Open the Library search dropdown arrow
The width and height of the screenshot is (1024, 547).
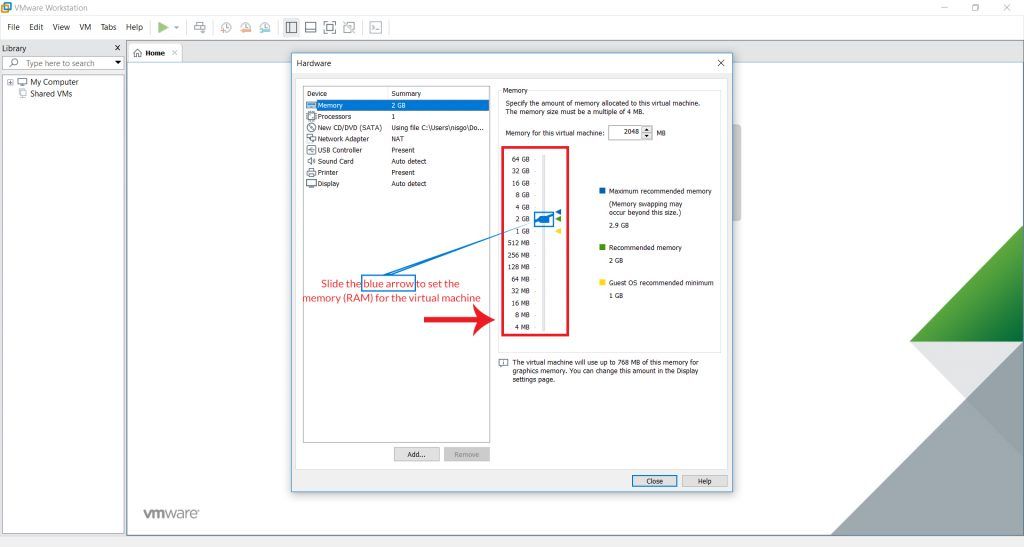coord(118,63)
